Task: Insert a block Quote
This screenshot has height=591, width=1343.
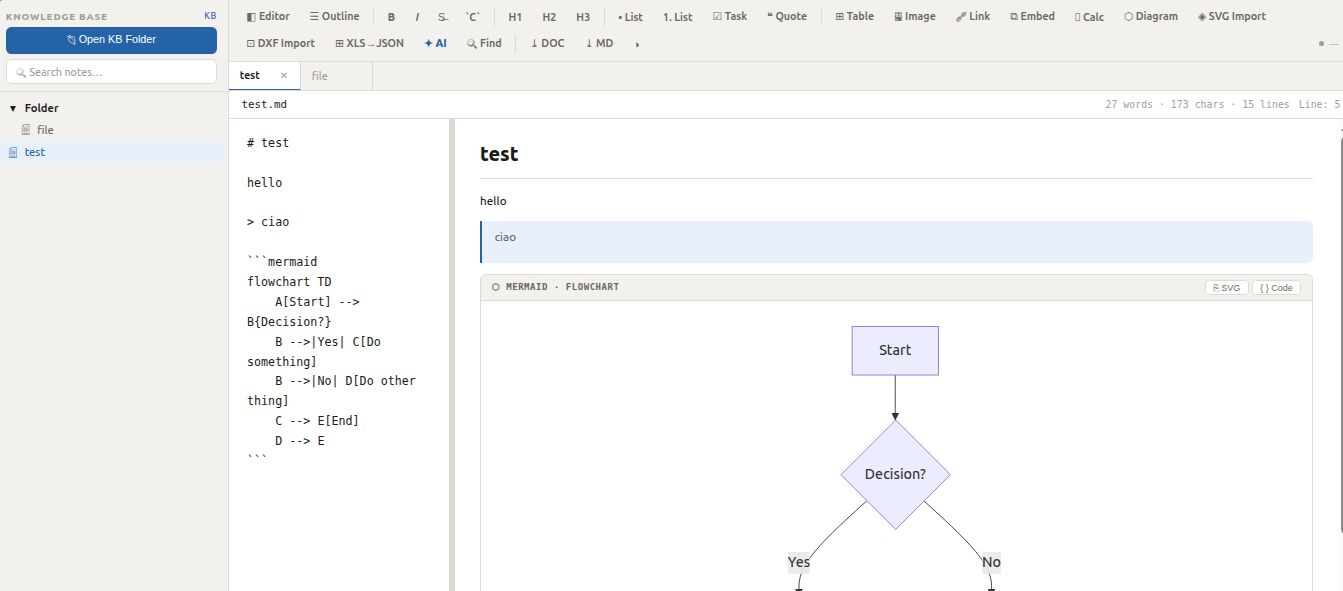Action: 787,16
